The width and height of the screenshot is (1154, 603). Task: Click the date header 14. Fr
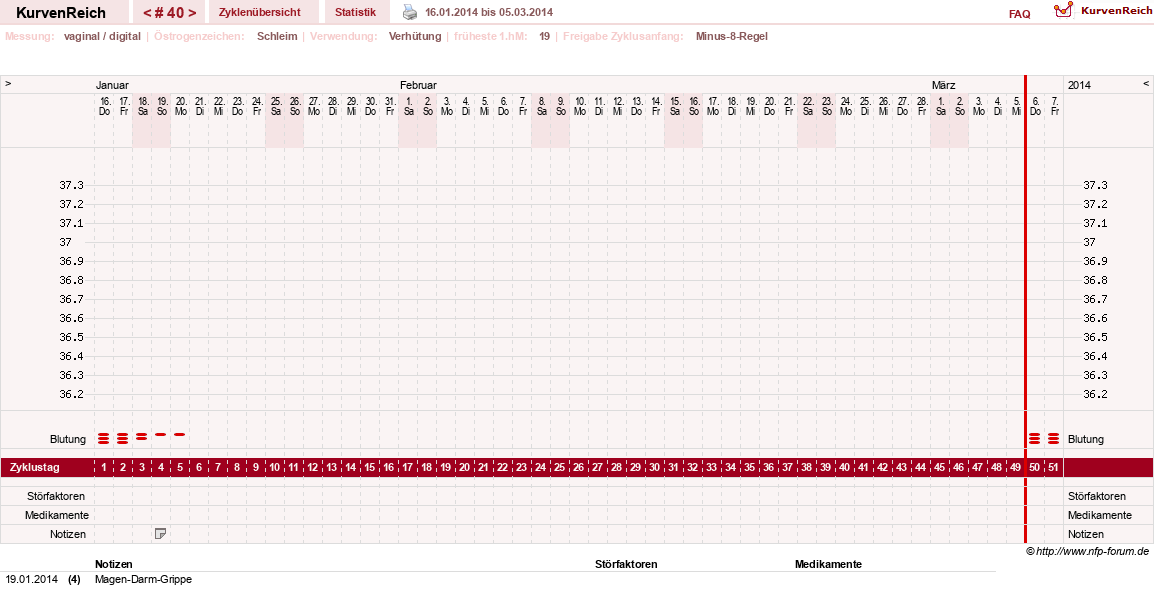click(x=656, y=106)
